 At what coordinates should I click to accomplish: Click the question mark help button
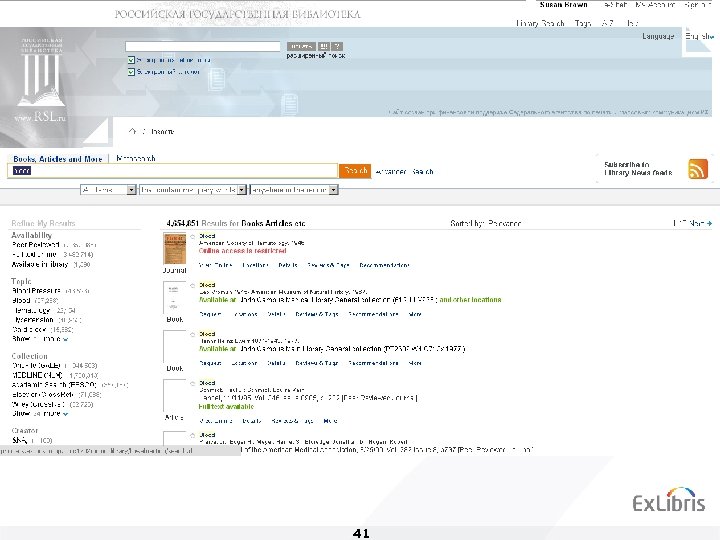point(337,46)
